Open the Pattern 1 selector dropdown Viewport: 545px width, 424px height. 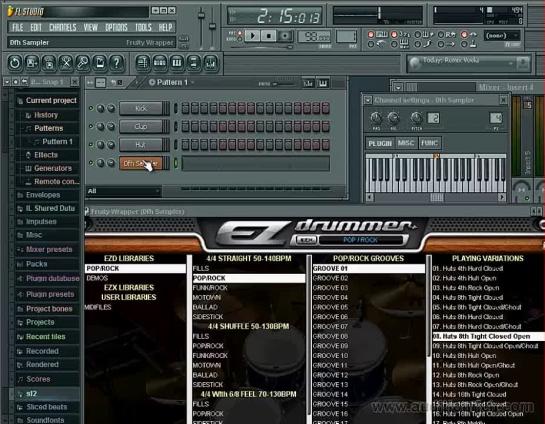(171, 82)
